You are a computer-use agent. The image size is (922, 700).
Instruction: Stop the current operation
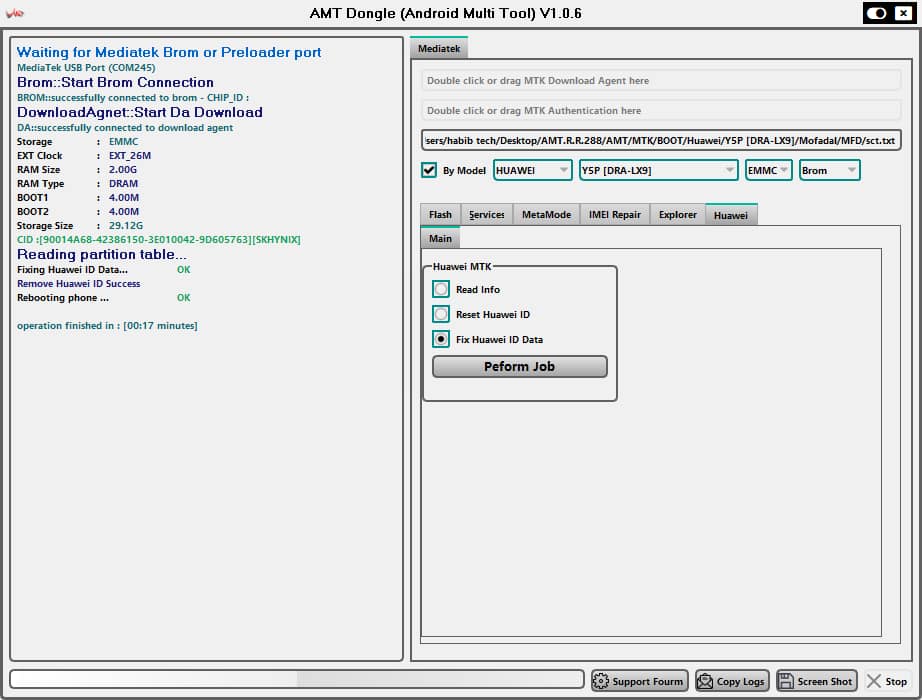point(887,681)
